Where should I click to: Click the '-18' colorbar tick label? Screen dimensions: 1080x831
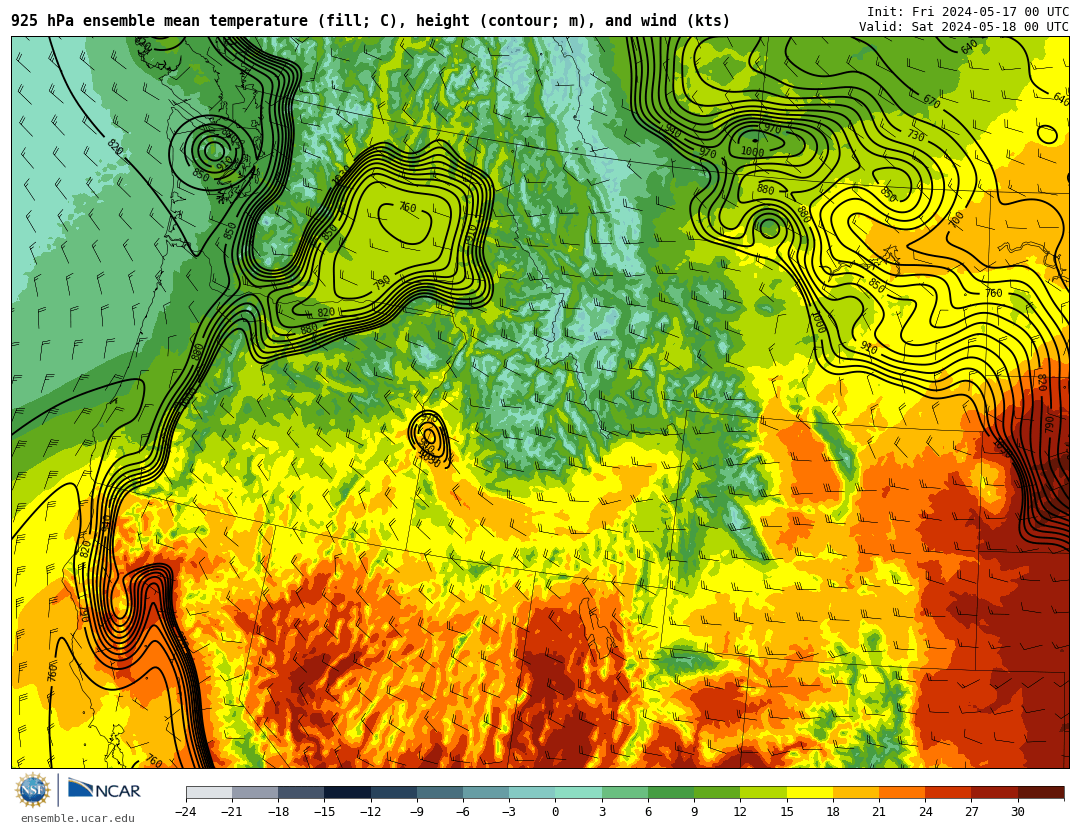point(278,812)
